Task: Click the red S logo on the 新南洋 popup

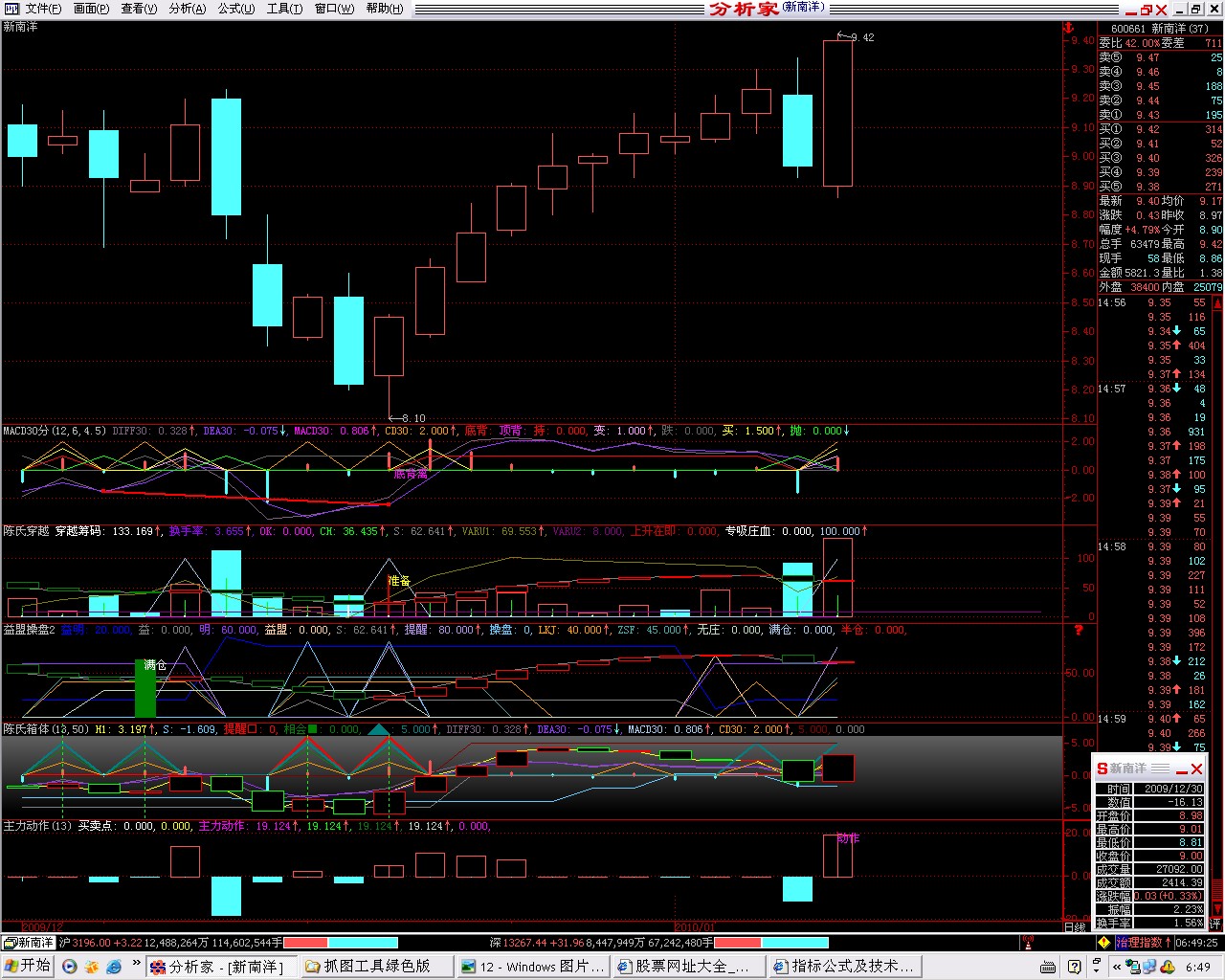Action: [x=1102, y=768]
